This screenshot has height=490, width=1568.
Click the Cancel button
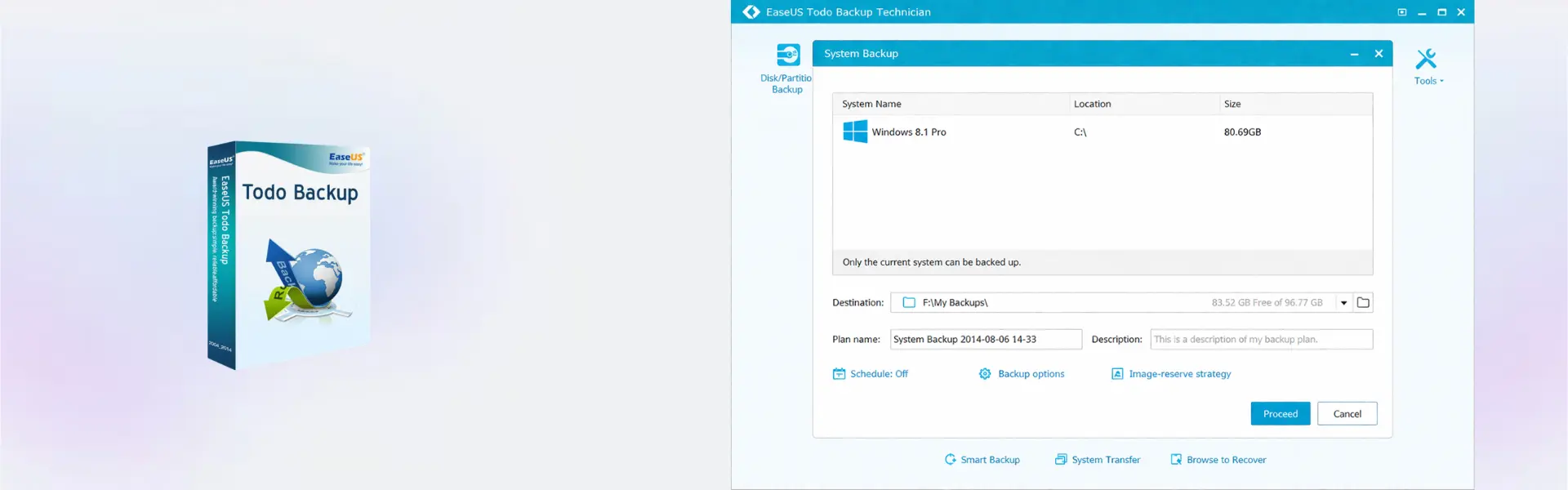1347,414
